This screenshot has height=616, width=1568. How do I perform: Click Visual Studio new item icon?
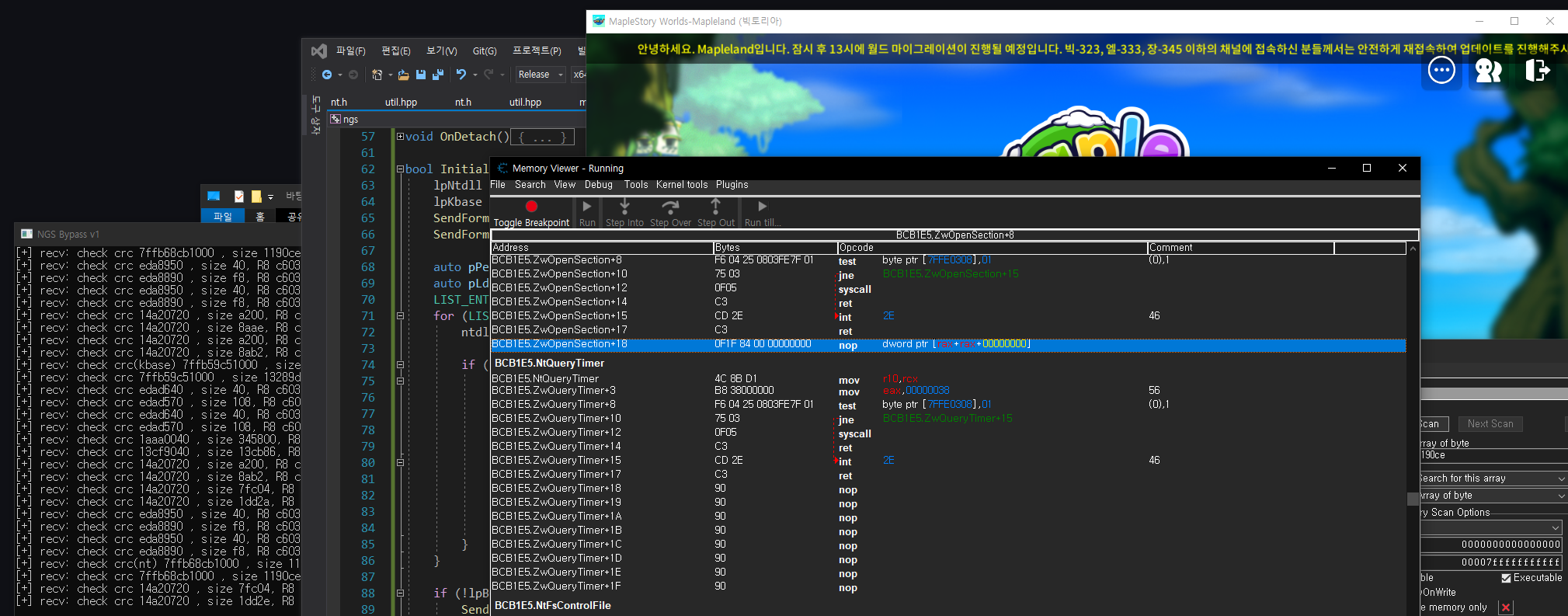tap(377, 75)
